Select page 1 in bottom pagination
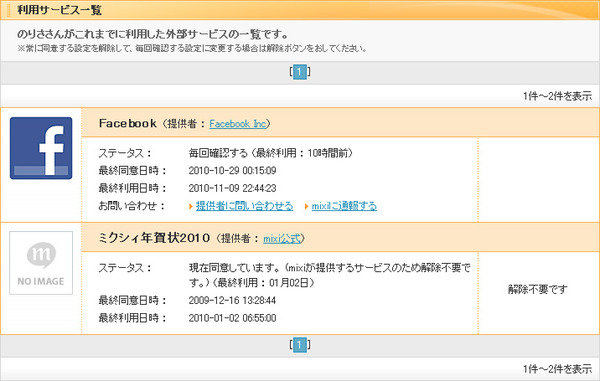Image resolution: width=600 pixels, height=381 pixels. [x=300, y=345]
